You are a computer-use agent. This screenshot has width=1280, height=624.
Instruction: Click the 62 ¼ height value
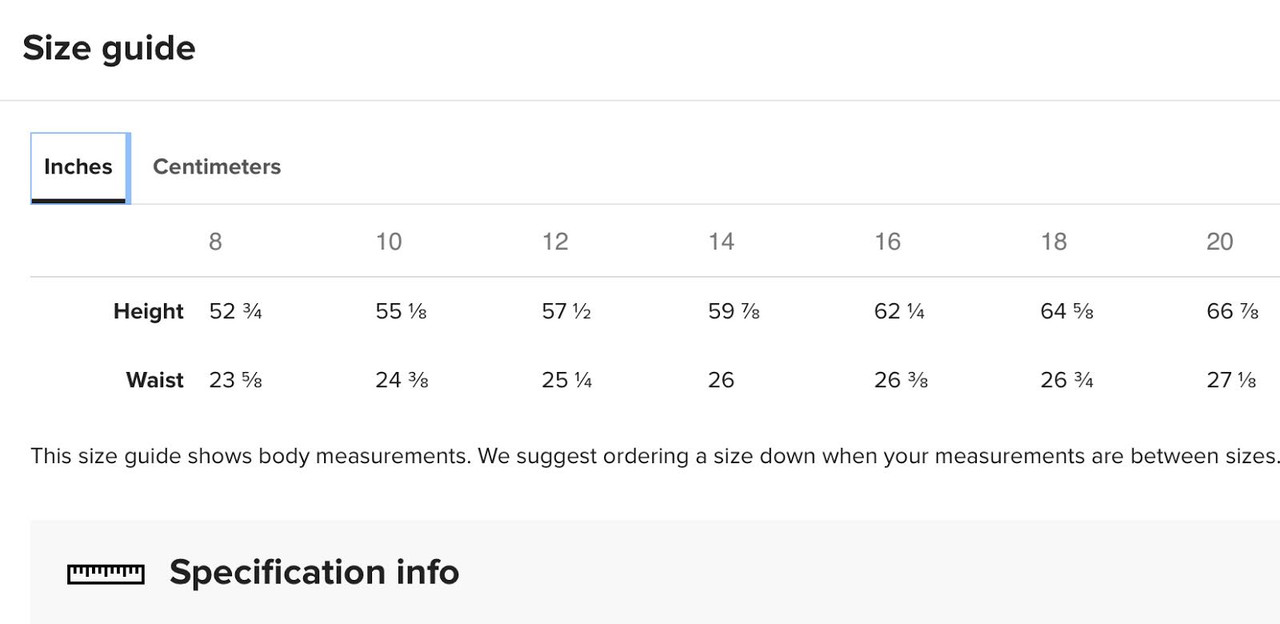(899, 311)
